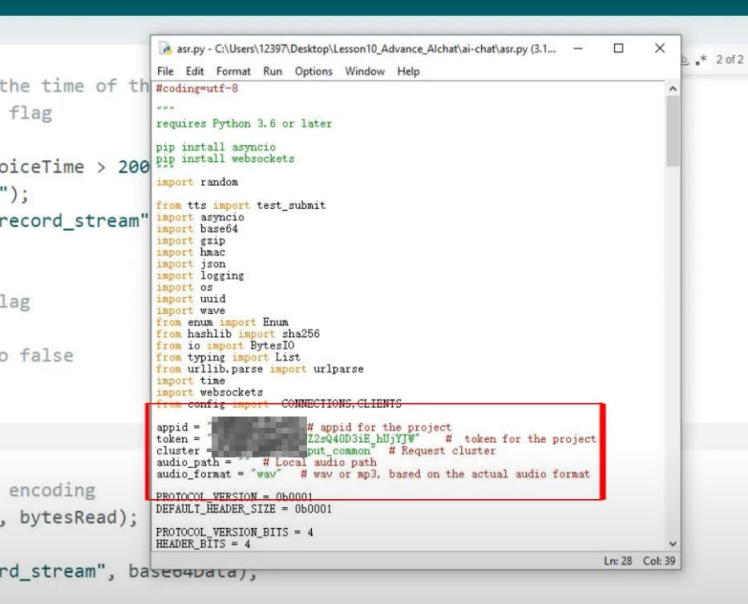The width and height of the screenshot is (748, 604).
Task: Click the 'import uuid' line
Action: point(191,299)
